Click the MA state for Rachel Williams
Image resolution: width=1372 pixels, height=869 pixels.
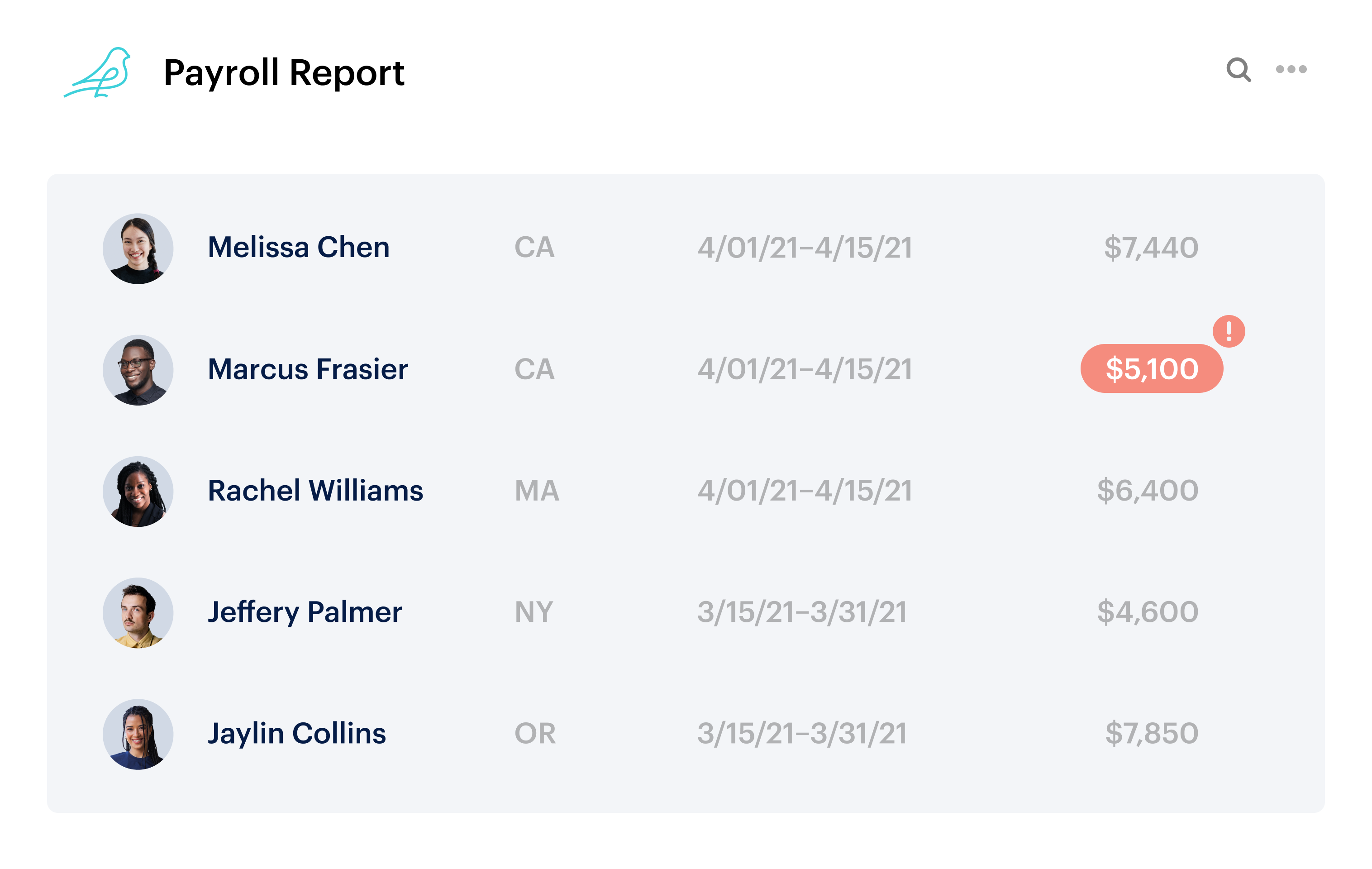537,490
